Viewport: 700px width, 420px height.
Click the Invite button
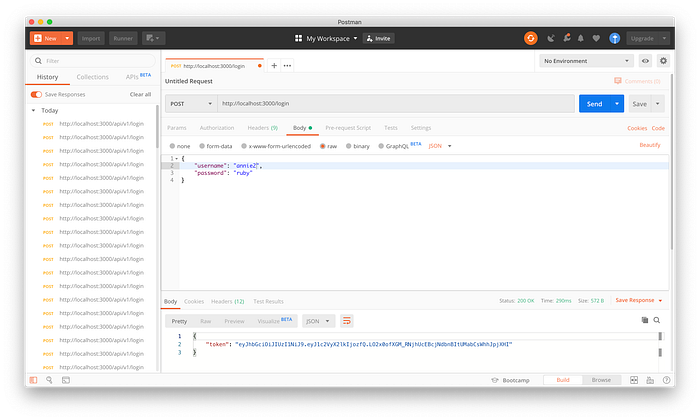379,38
